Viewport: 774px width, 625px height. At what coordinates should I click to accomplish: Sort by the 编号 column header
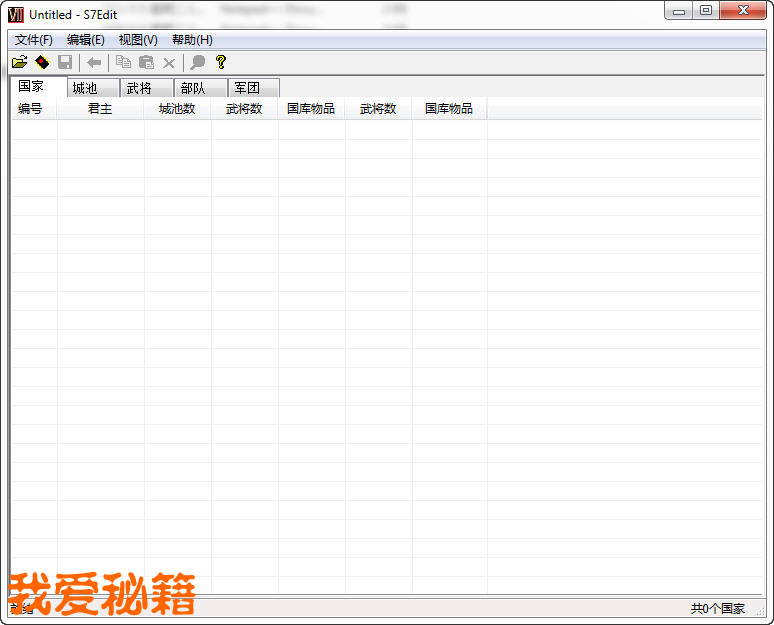31,109
